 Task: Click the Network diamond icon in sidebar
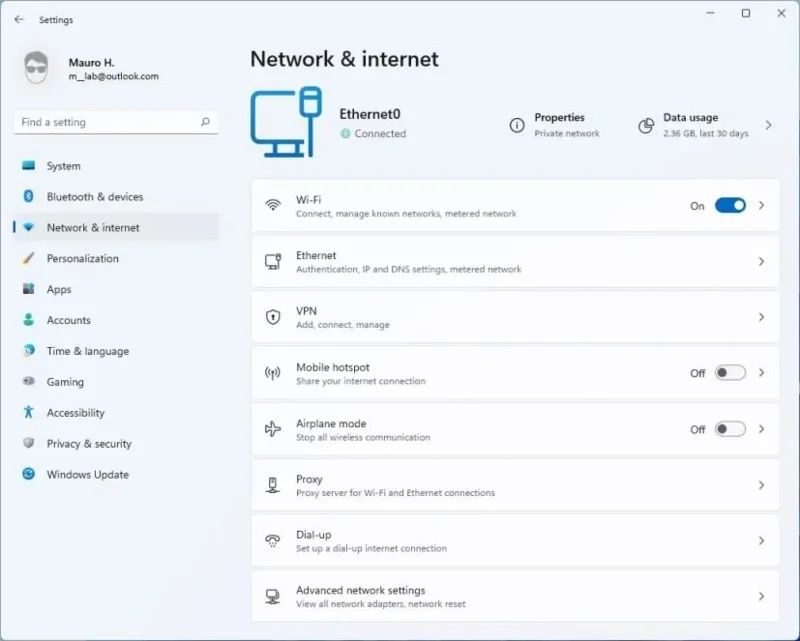click(x=29, y=227)
